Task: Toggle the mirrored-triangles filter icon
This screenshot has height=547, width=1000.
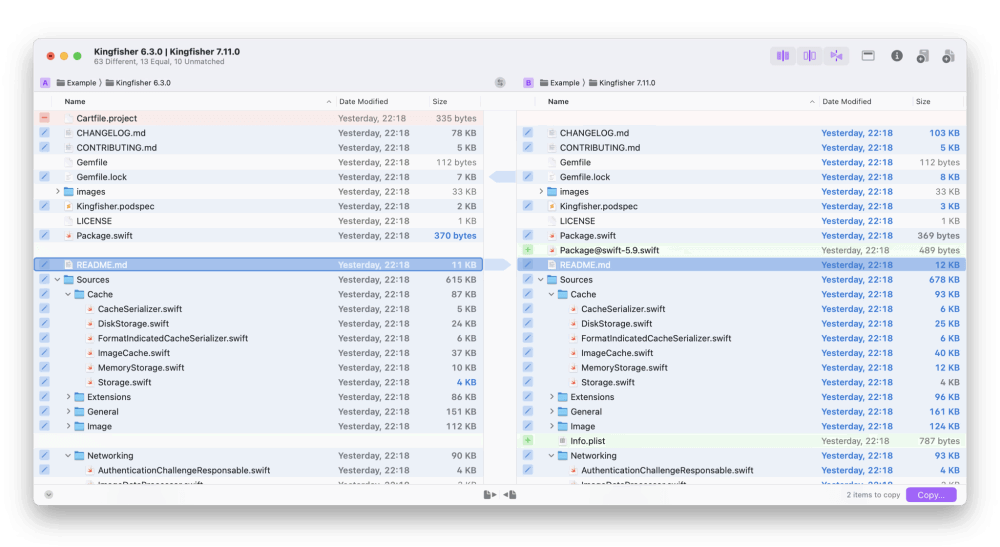Action: [836, 56]
